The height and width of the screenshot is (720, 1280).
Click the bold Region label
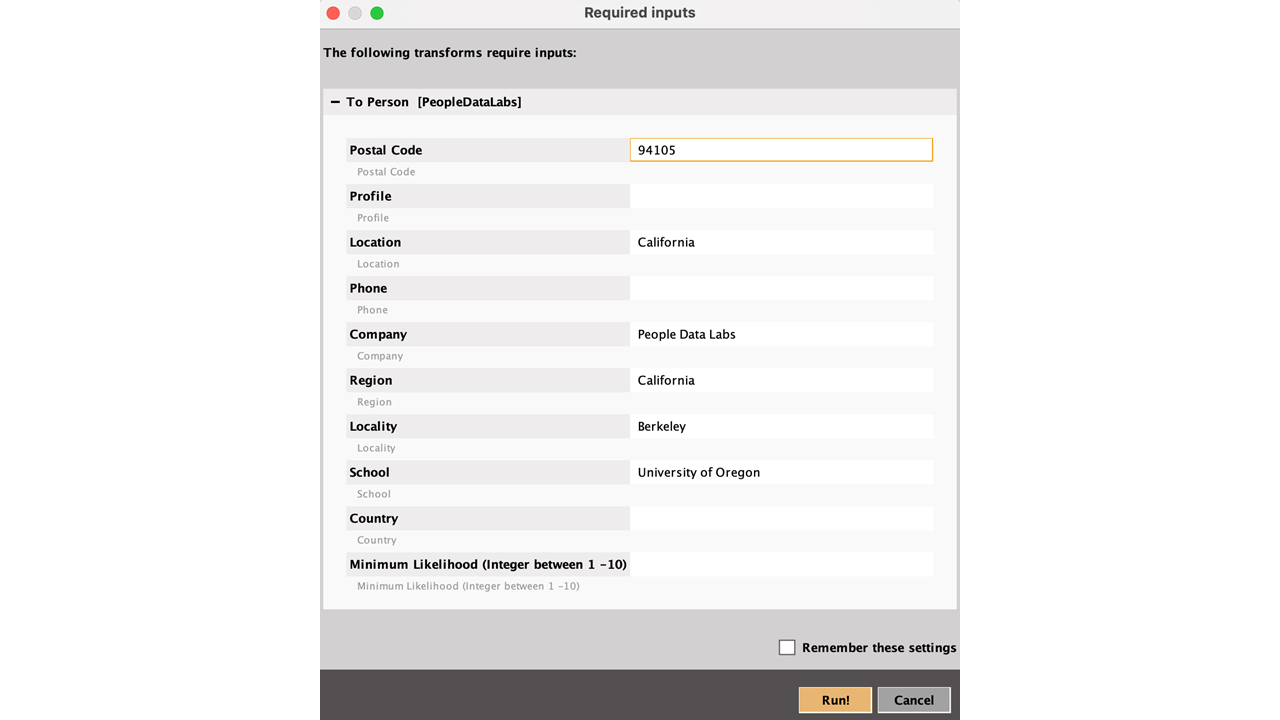[371, 380]
